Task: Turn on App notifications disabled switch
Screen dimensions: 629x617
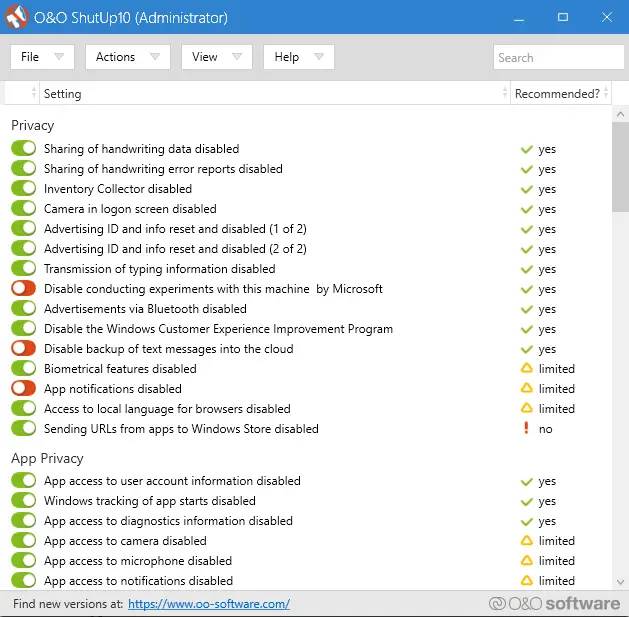Action: pos(23,389)
